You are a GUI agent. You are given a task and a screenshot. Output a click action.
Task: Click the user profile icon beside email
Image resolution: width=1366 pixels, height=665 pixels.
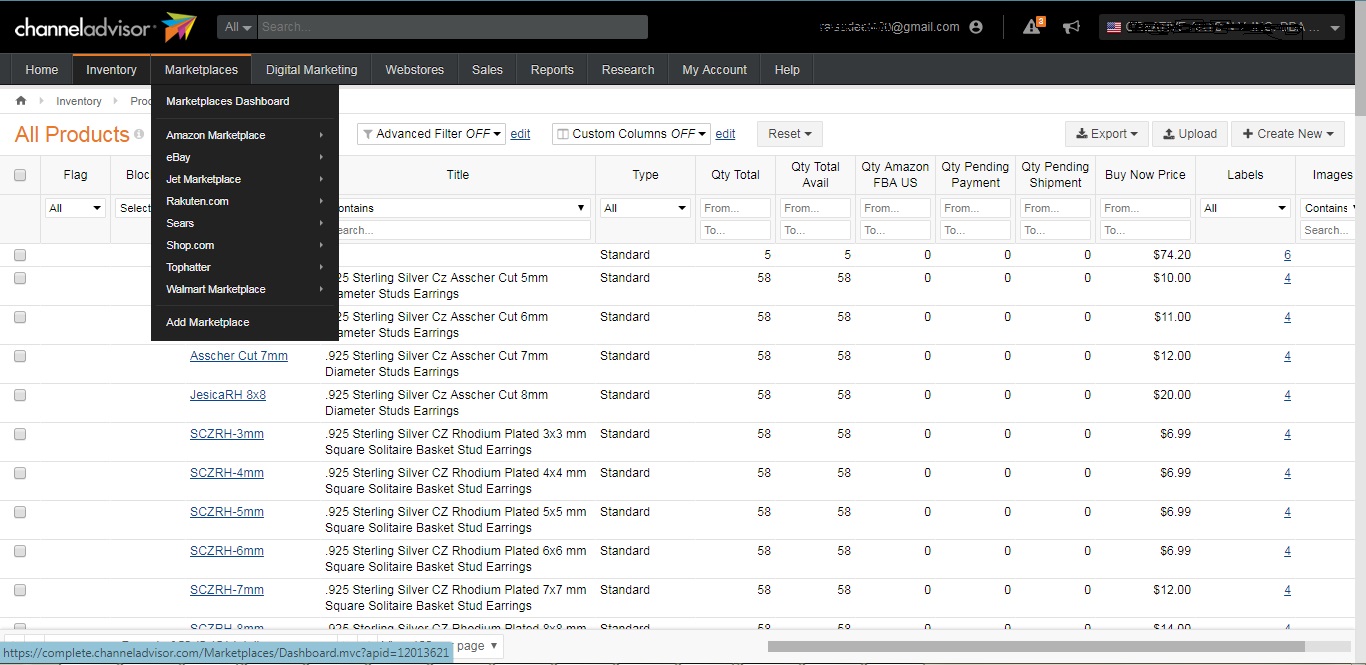[x=976, y=27]
